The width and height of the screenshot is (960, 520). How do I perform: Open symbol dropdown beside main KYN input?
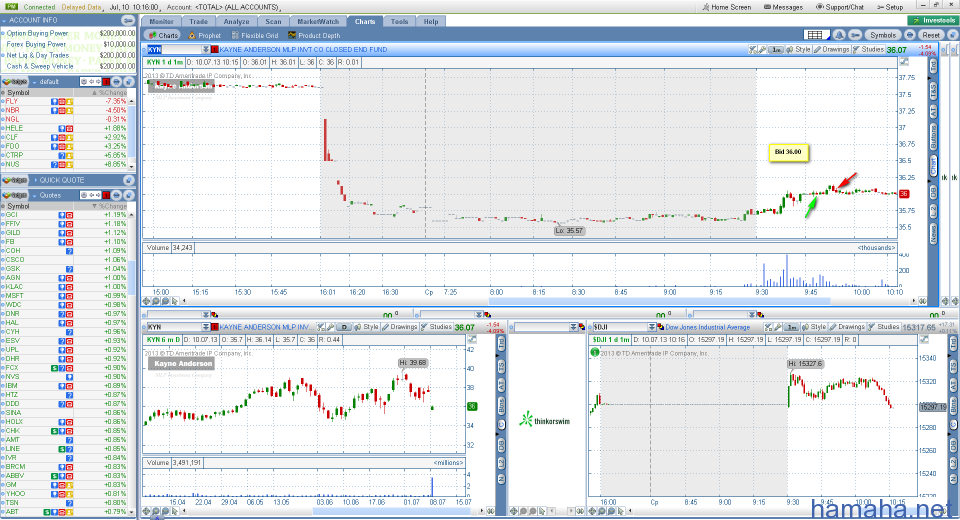(206, 50)
